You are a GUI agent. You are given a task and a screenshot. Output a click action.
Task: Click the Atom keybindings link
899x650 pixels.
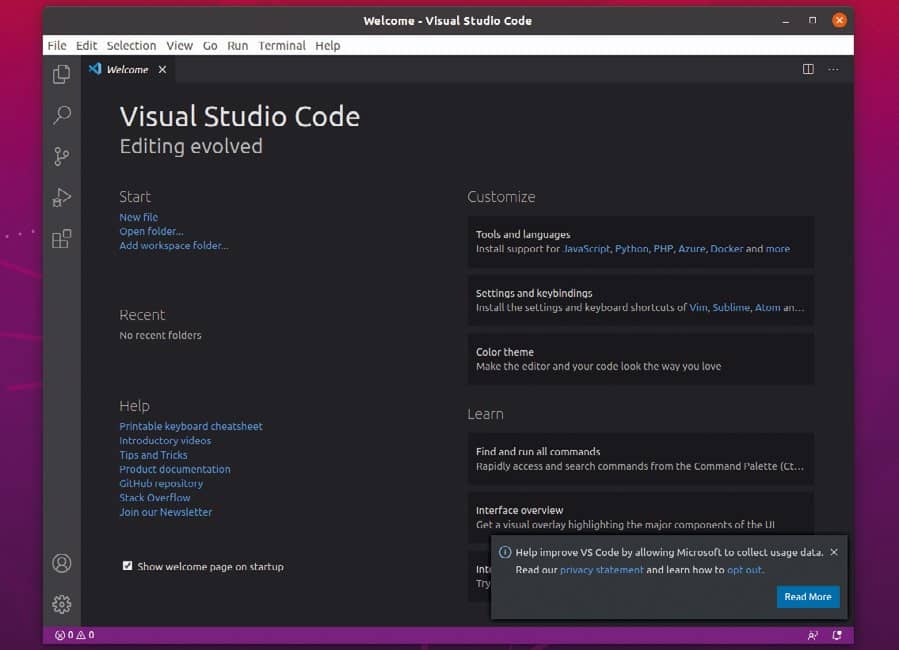pos(767,307)
